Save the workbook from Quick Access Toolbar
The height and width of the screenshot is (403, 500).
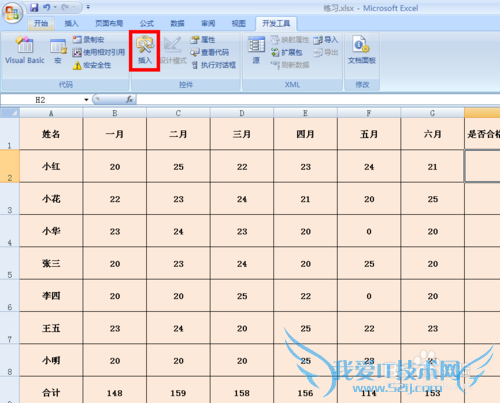point(34,7)
